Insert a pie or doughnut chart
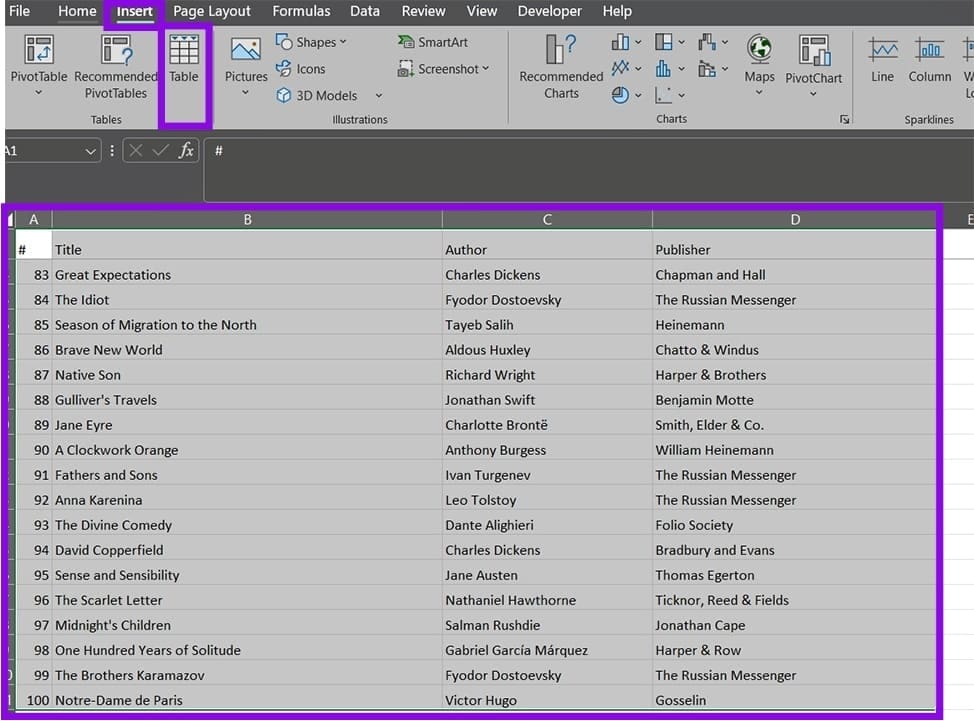974x721 pixels. [620, 95]
